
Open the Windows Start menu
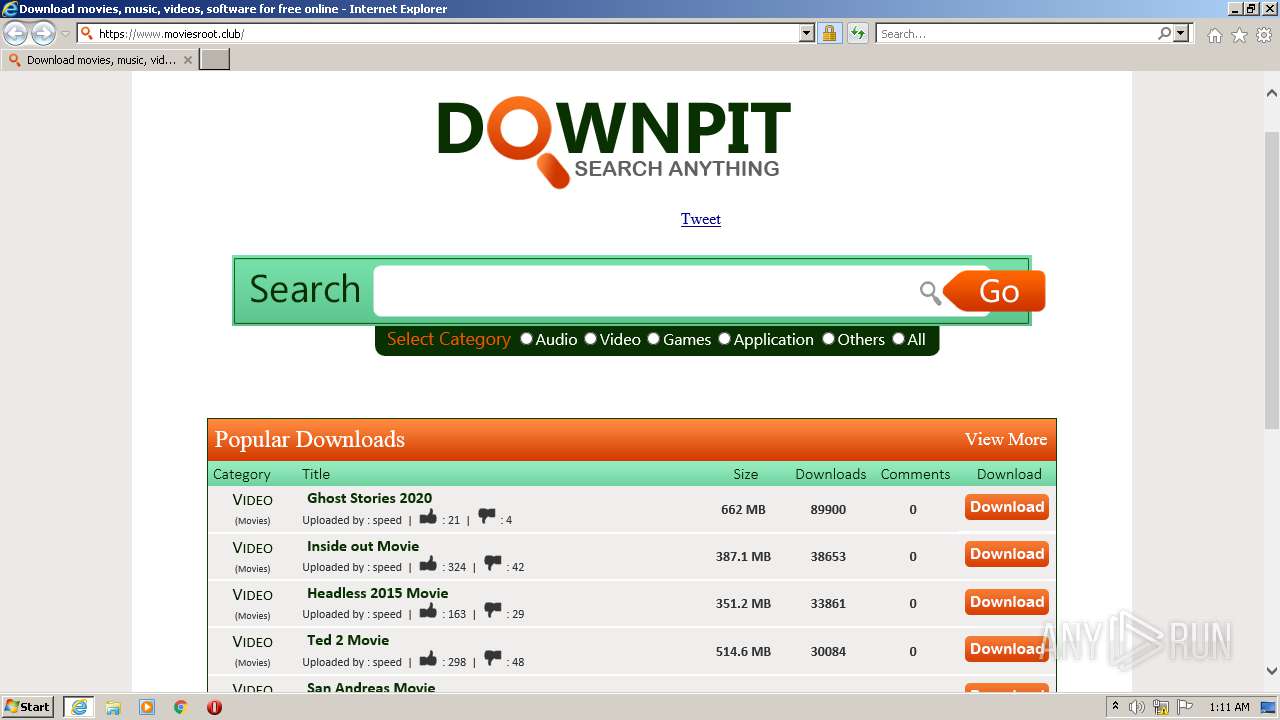coord(29,706)
